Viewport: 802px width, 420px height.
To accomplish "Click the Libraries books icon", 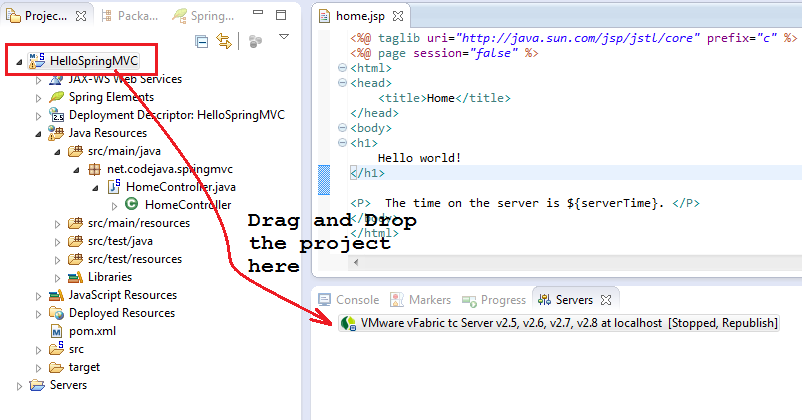I will (x=75, y=277).
